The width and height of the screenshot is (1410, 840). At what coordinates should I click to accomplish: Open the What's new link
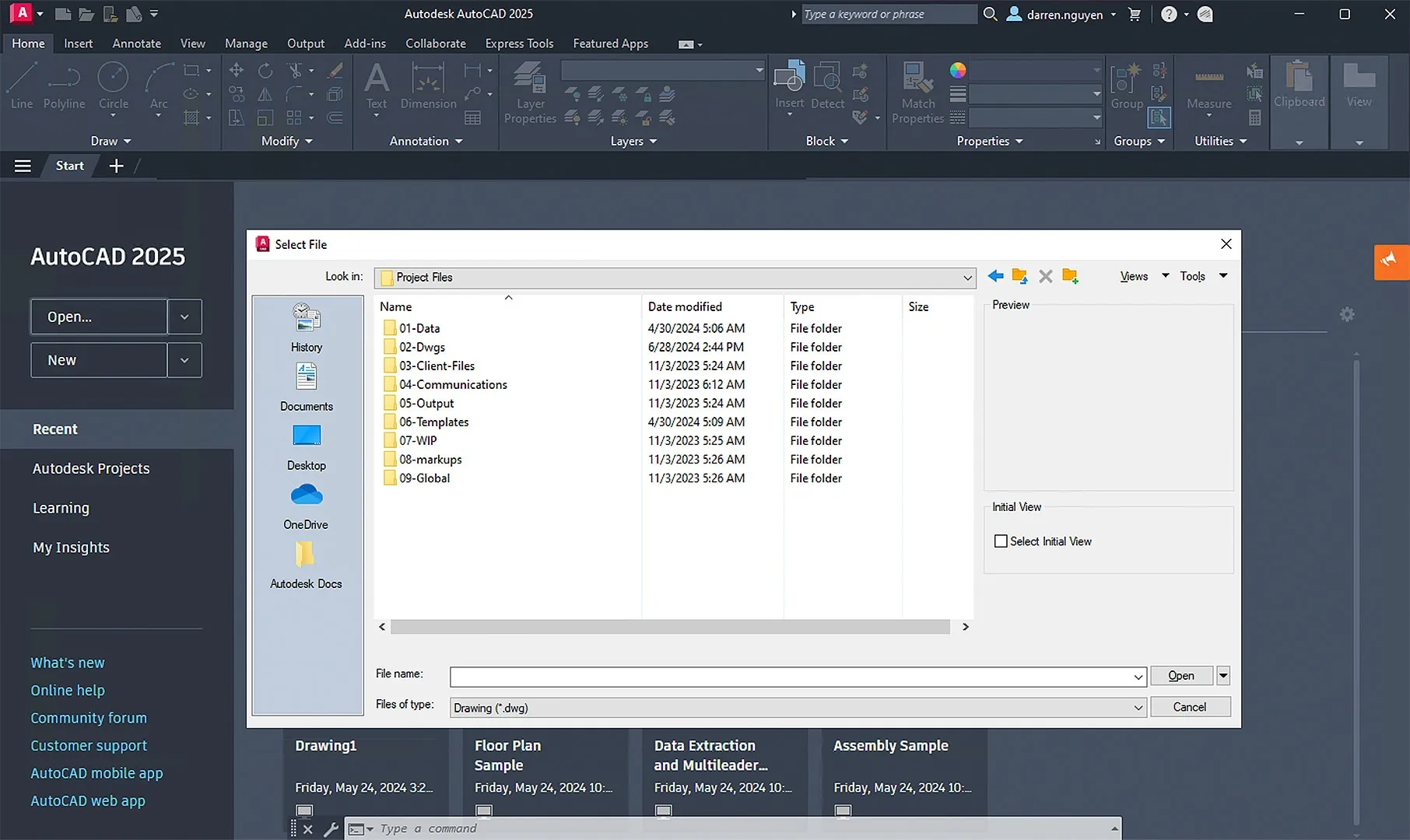(67, 662)
